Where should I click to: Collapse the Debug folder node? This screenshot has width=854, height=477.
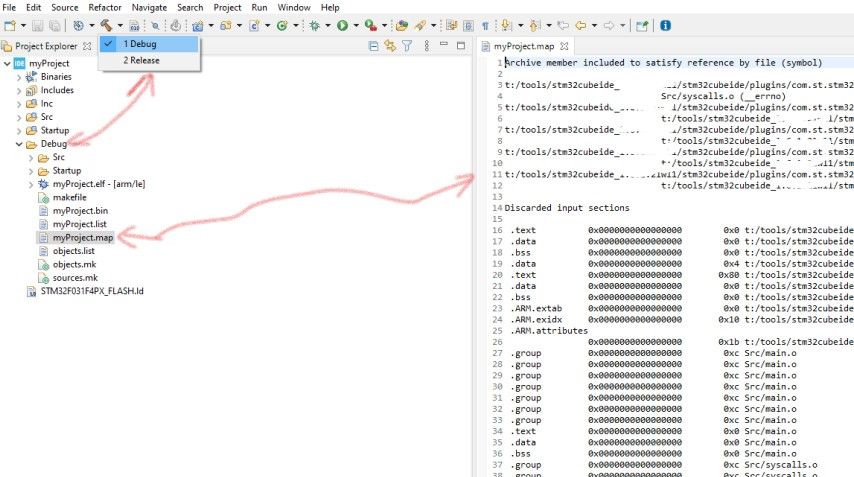[19, 144]
